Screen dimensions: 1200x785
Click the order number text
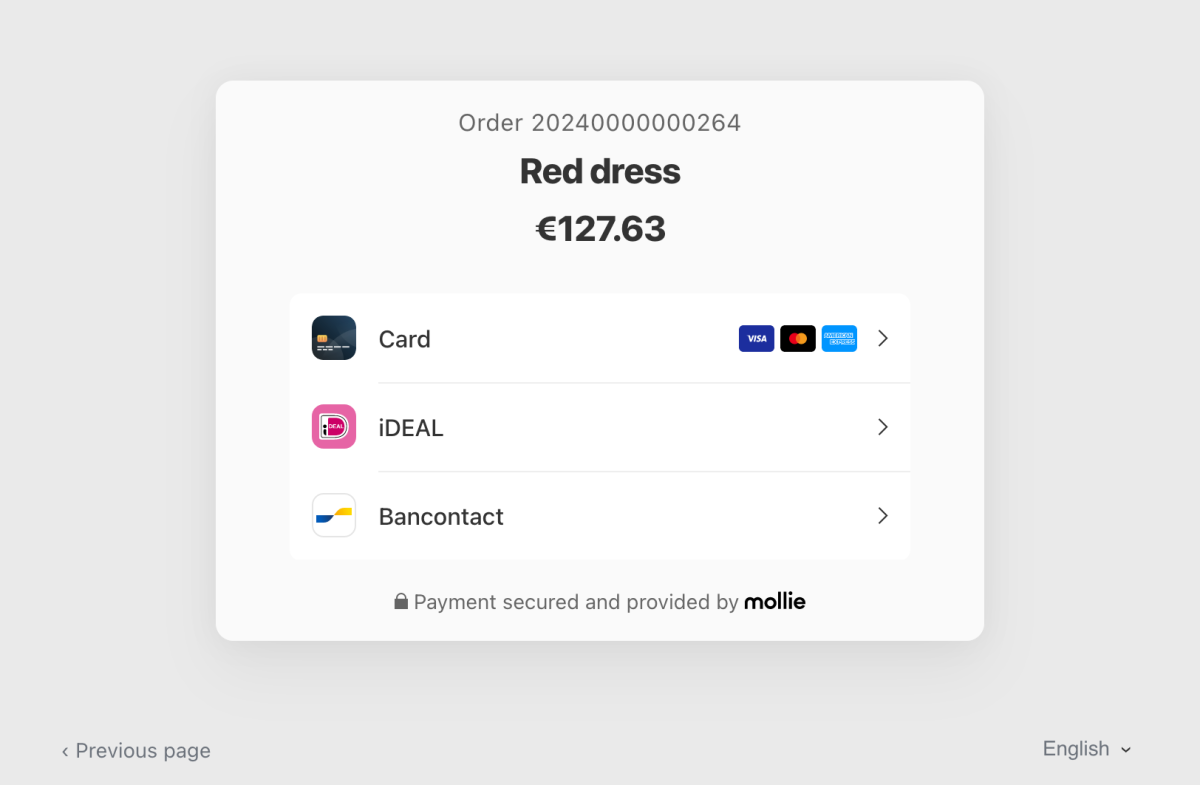600,123
